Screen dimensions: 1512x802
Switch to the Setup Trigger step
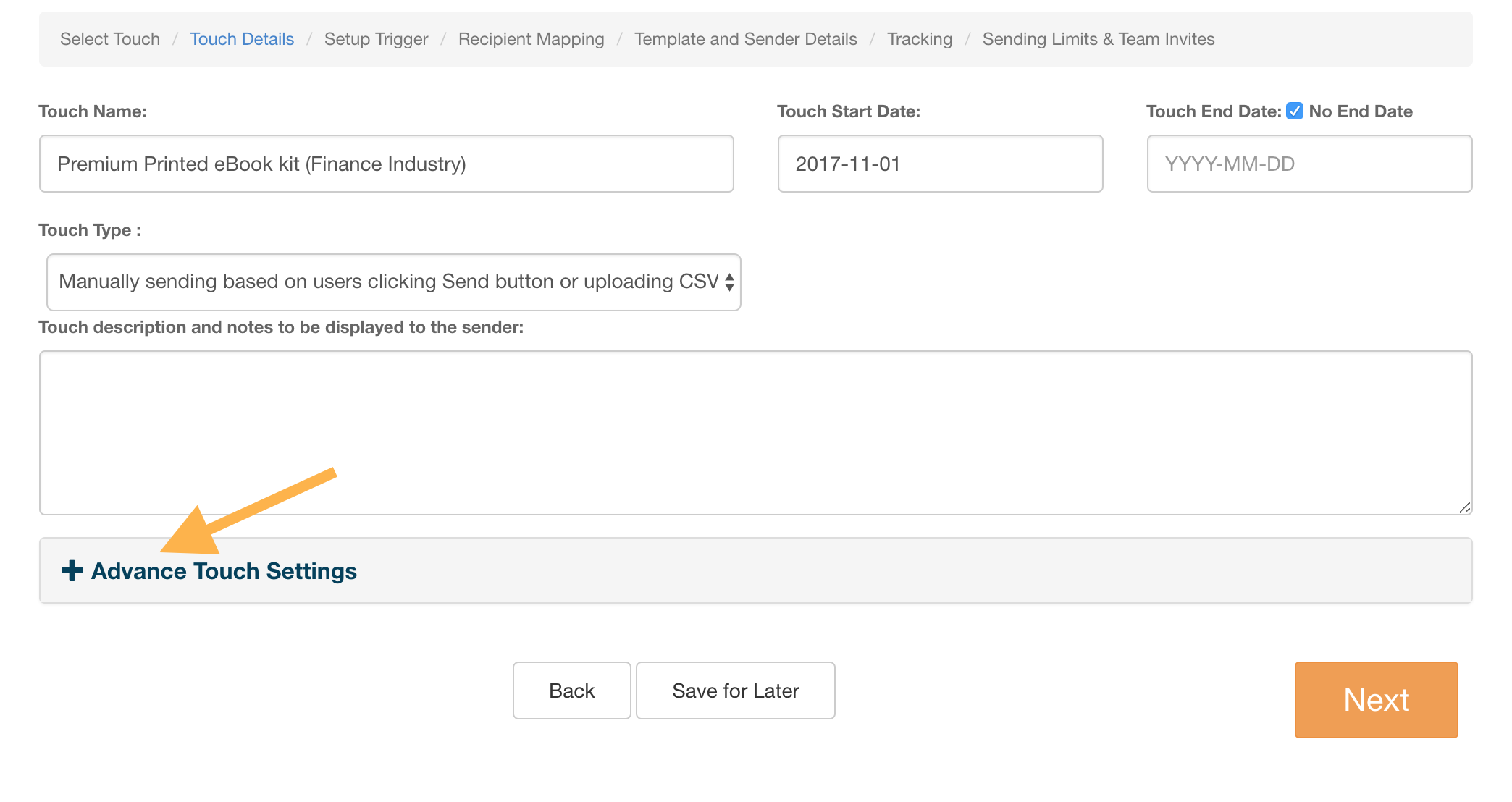pos(376,39)
